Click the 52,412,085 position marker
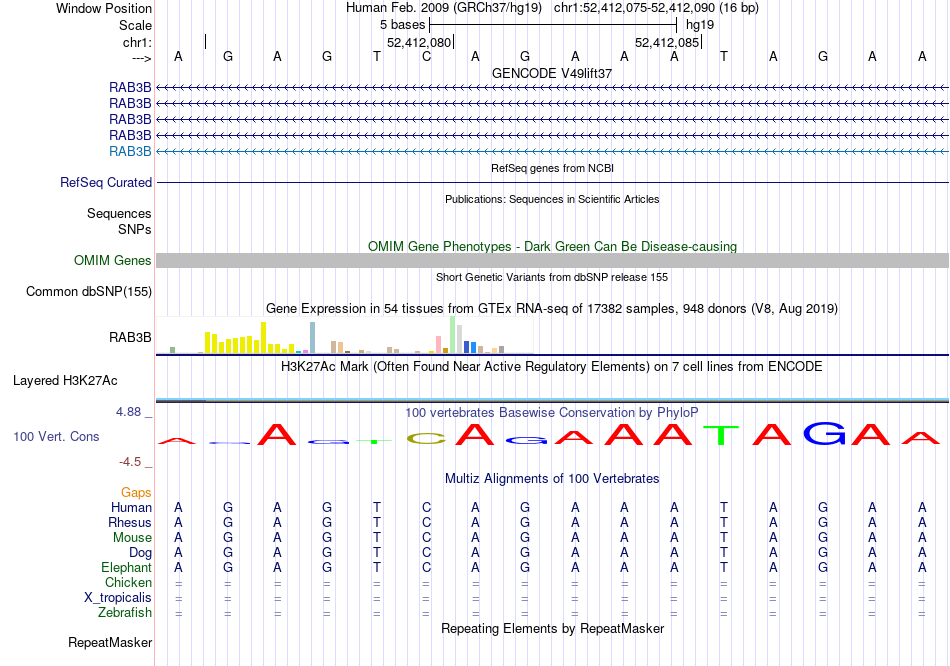The height and width of the screenshot is (666, 950). [x=667, y=42]
